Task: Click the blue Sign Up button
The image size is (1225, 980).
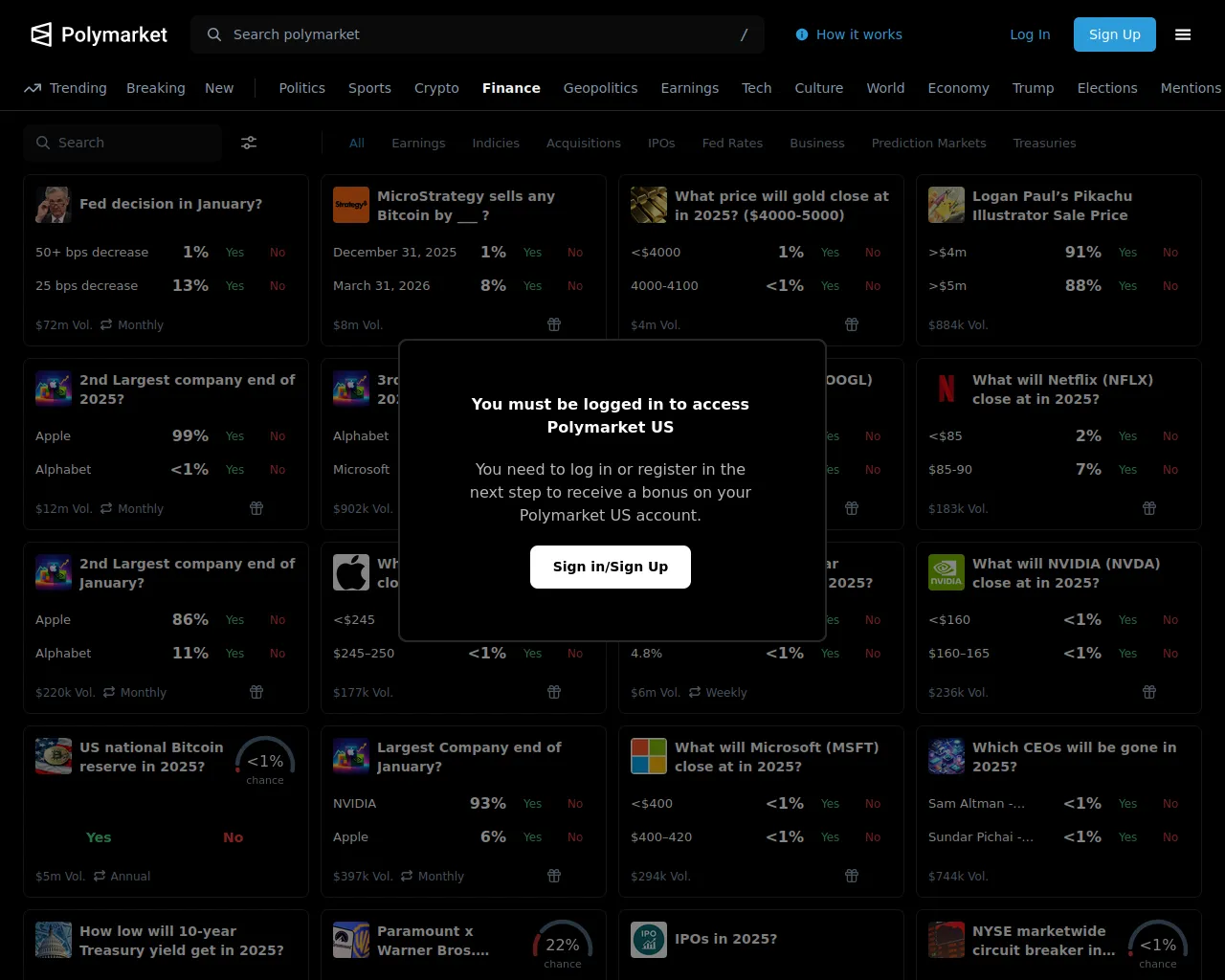Action: pyautogui.click(x=1115, y=34)
